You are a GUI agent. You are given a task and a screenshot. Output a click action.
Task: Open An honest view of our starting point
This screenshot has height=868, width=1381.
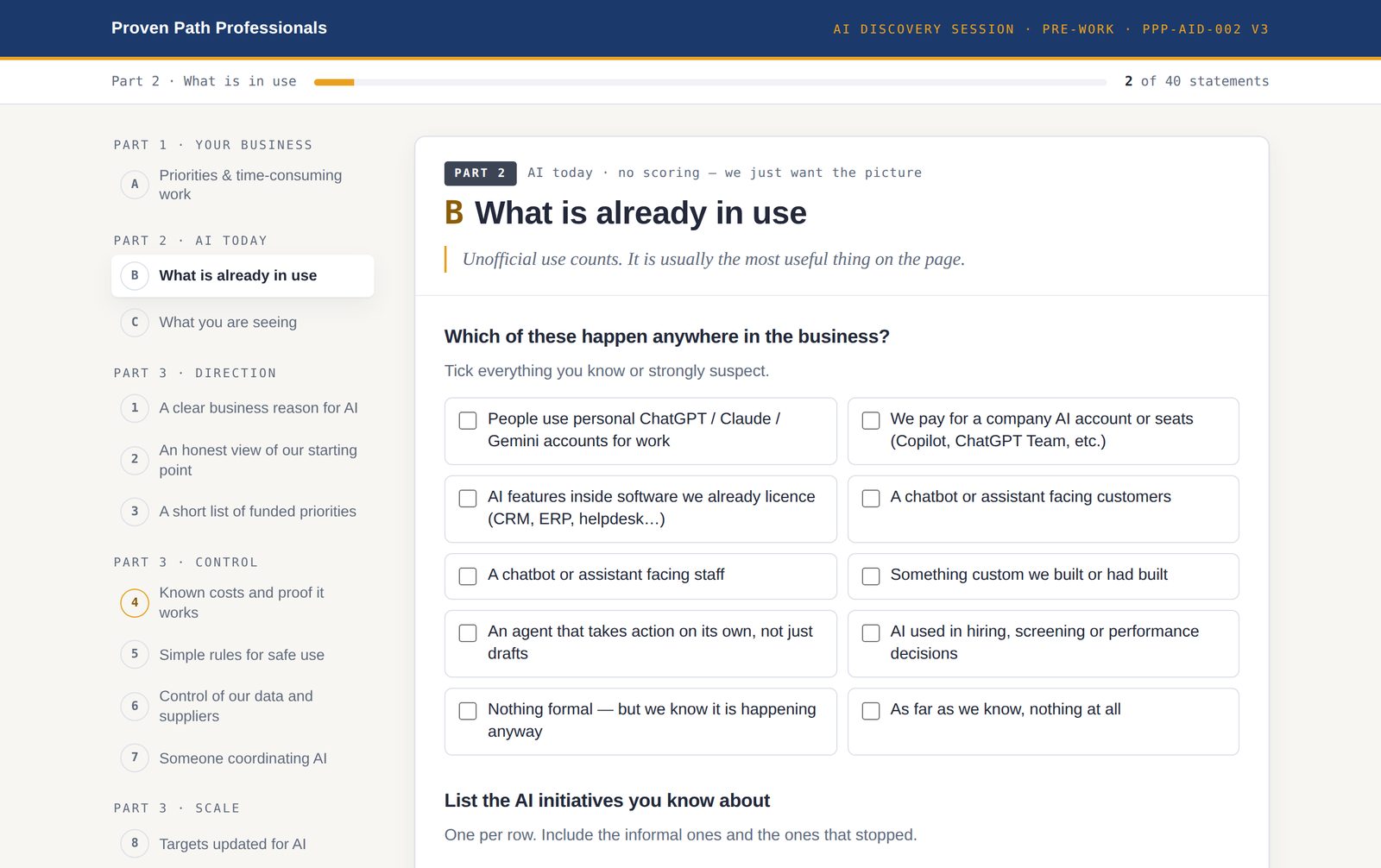coord(243,460)
